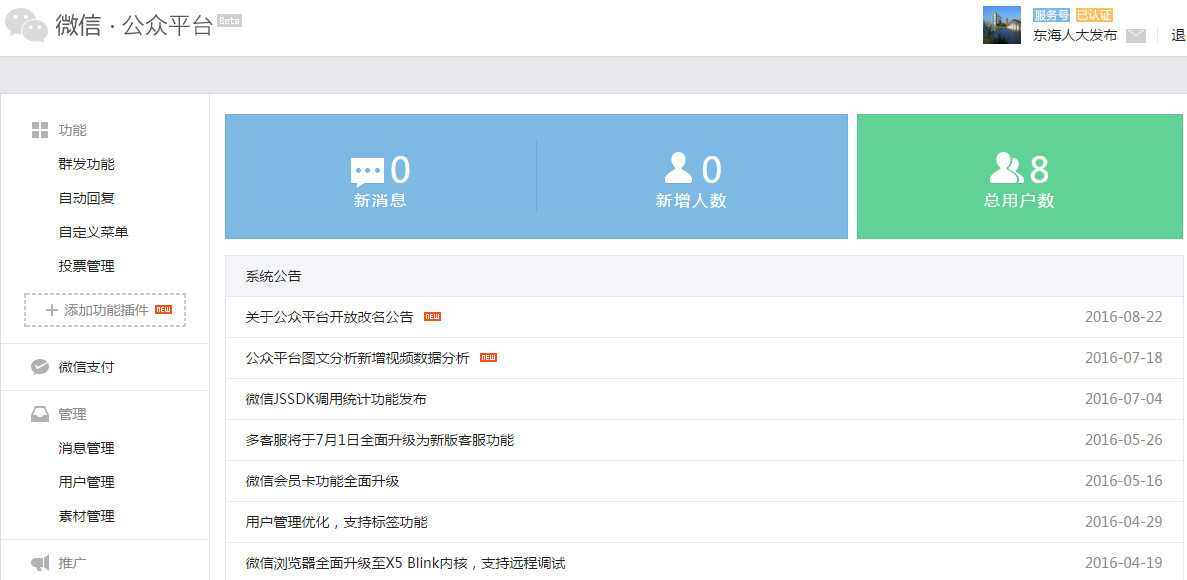Click the Beta badge next to 公众平台
This screenshot has height=580, width=1187.
(229, 20)
